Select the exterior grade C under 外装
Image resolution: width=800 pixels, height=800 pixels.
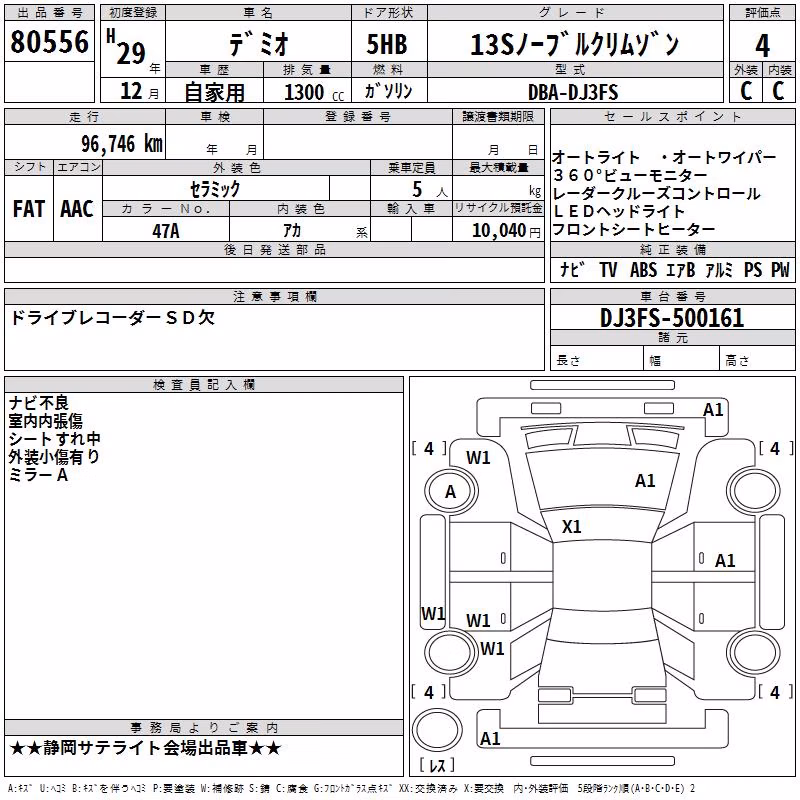pyautogui.click(x=746, y=90)
